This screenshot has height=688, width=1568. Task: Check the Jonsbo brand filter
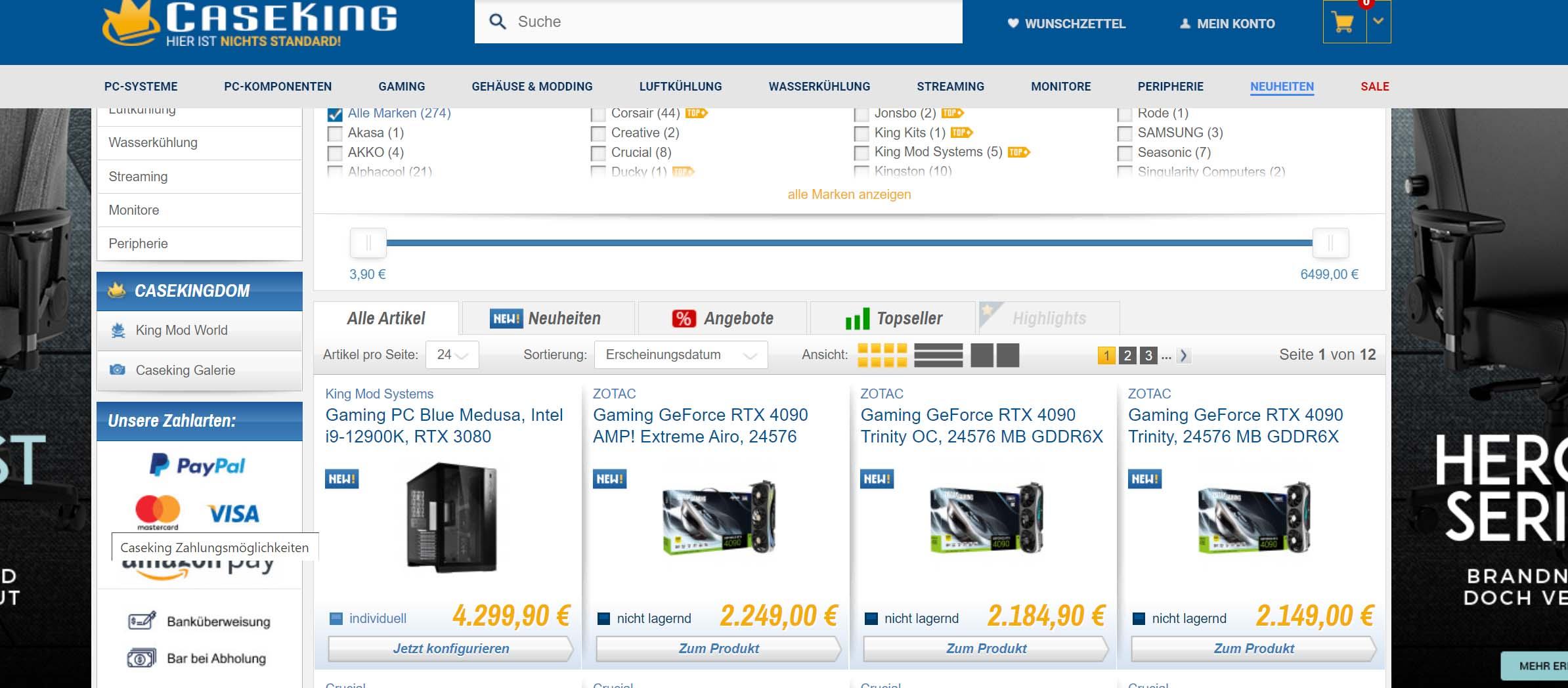coord(861,114)
